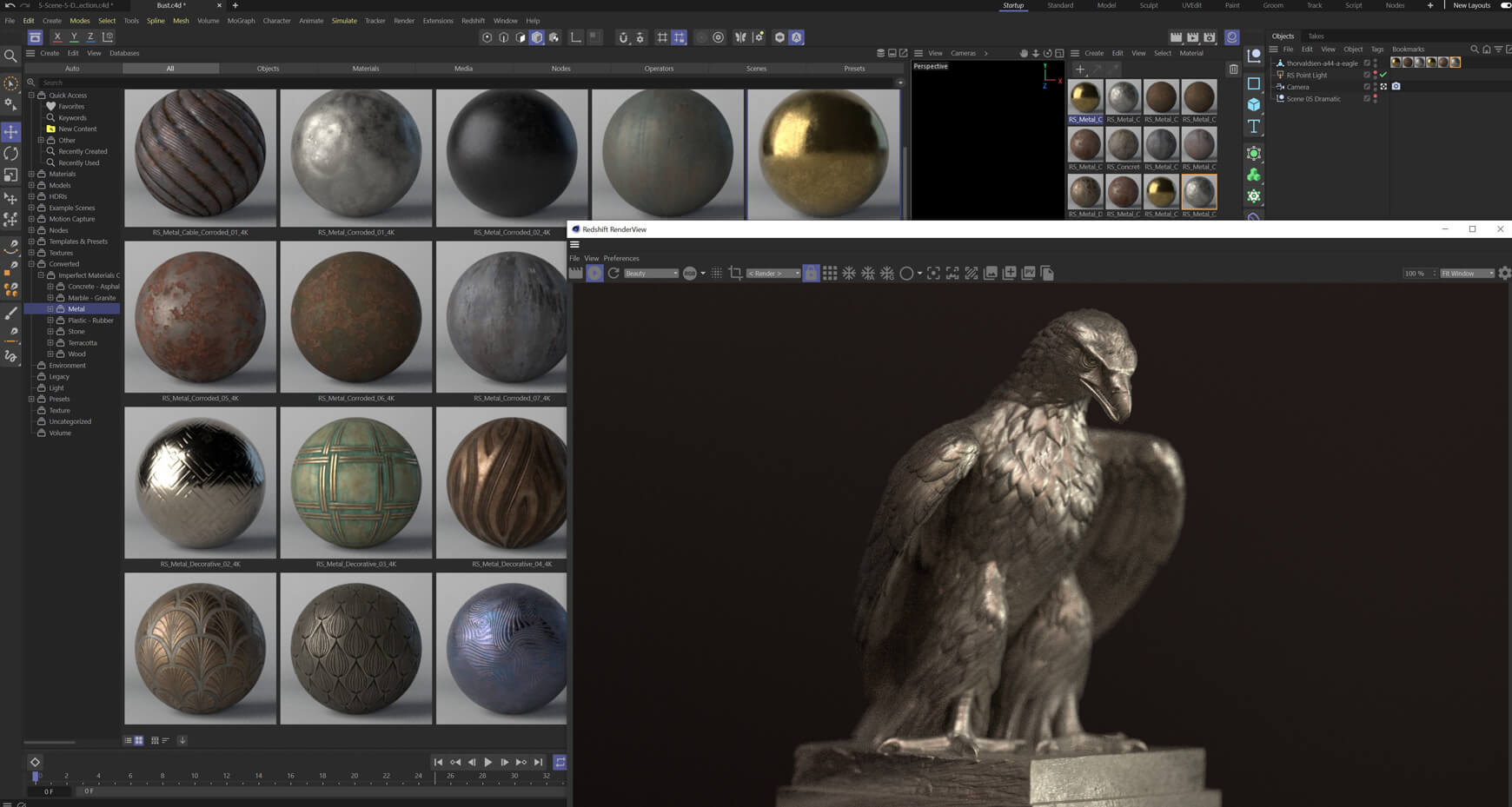Jump to the start of timeline
Image resolution: width=1512 pixels, height=807 pixels.
(x=438, y=762)
